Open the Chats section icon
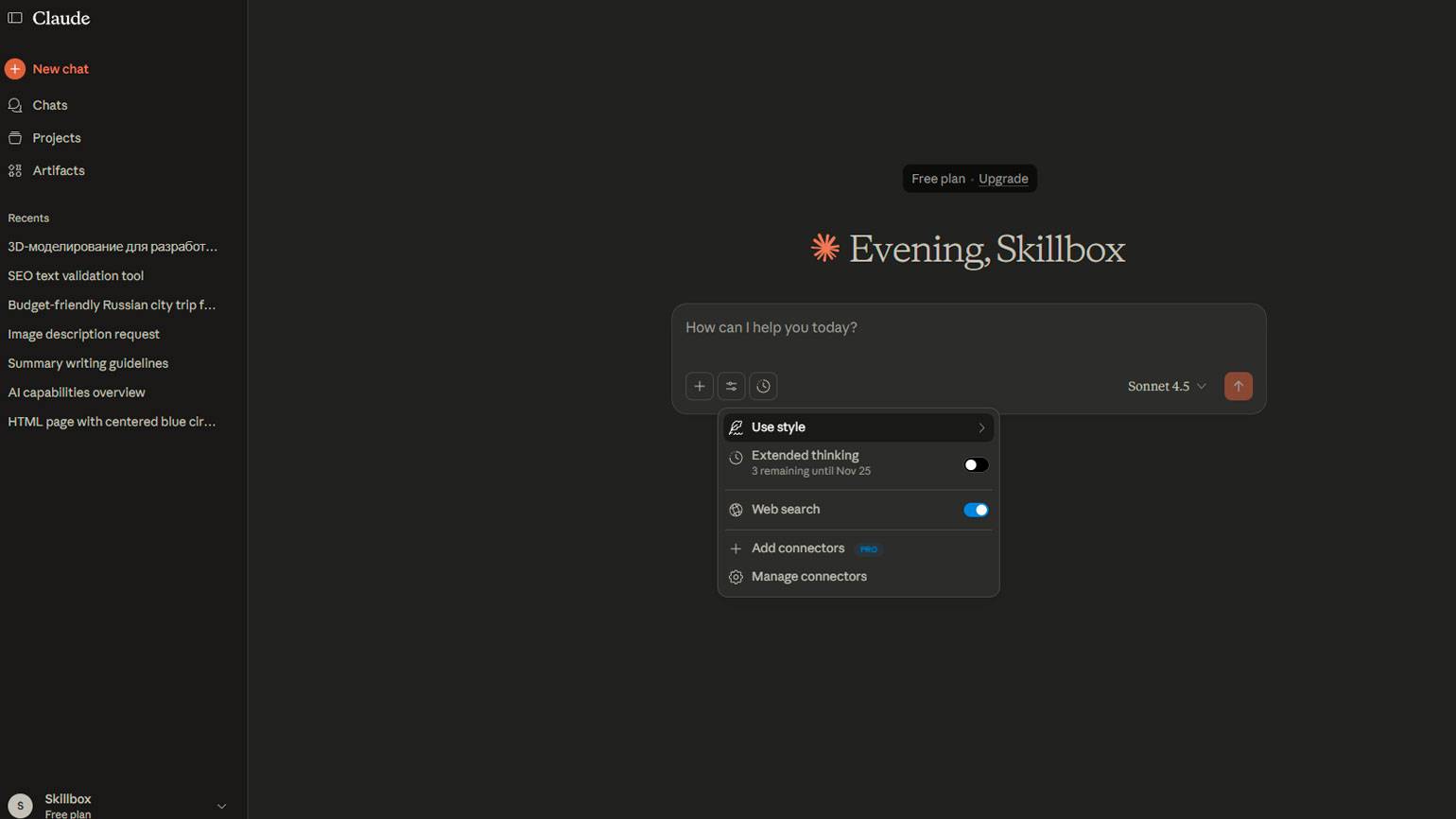The image size is (1456, 819). coord(15,105)
